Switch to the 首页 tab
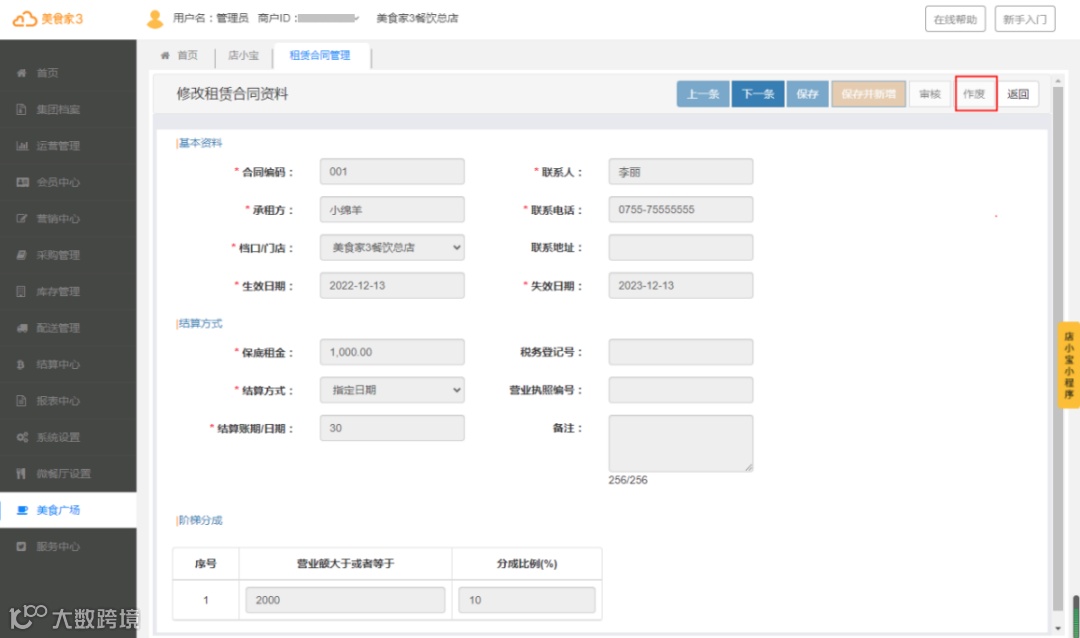This screenshot has height=638, width=1080. pos(180,56)
